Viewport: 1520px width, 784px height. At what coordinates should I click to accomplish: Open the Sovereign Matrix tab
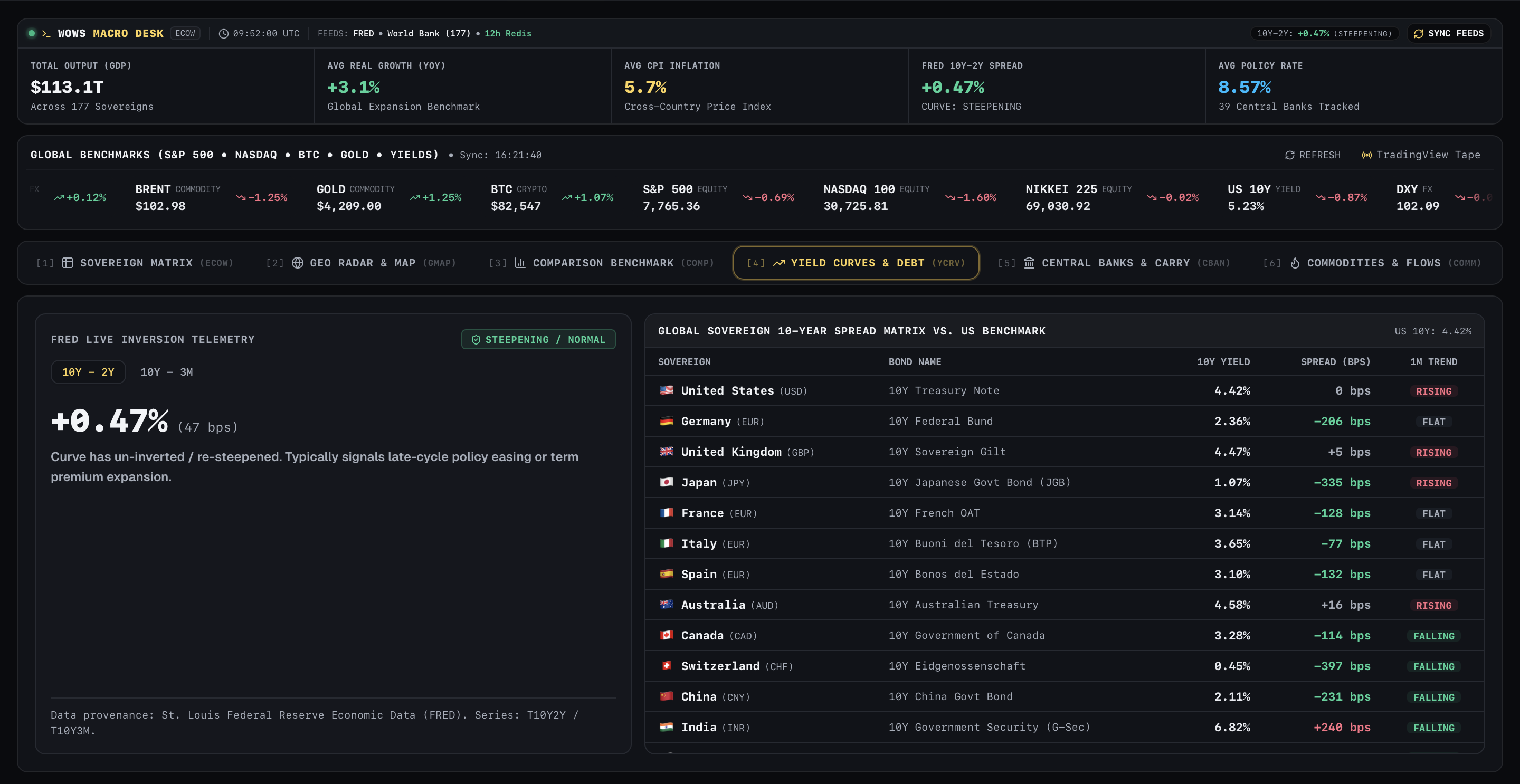point(135,263)
